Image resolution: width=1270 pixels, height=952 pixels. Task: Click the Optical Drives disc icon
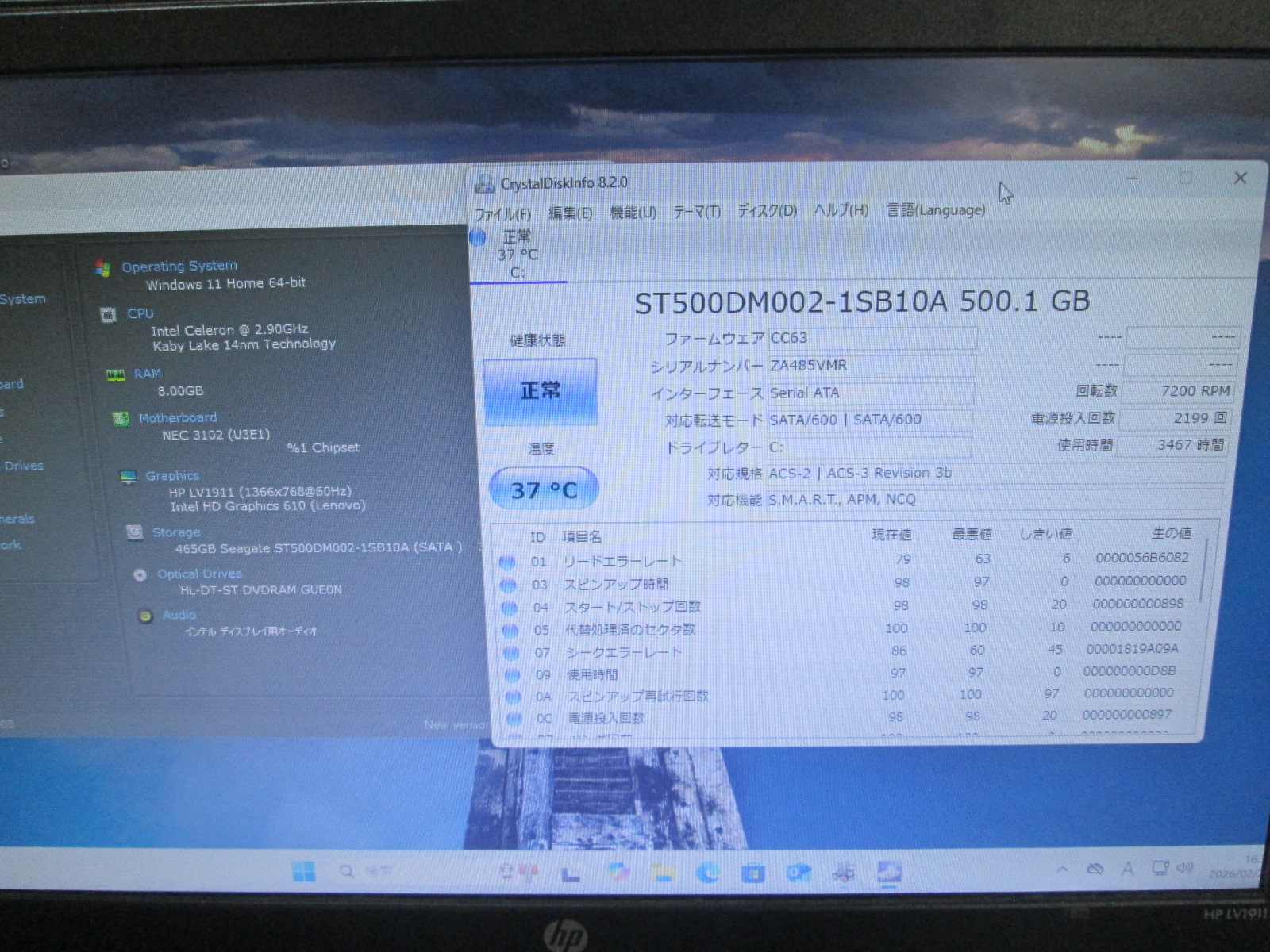[140, 575]
